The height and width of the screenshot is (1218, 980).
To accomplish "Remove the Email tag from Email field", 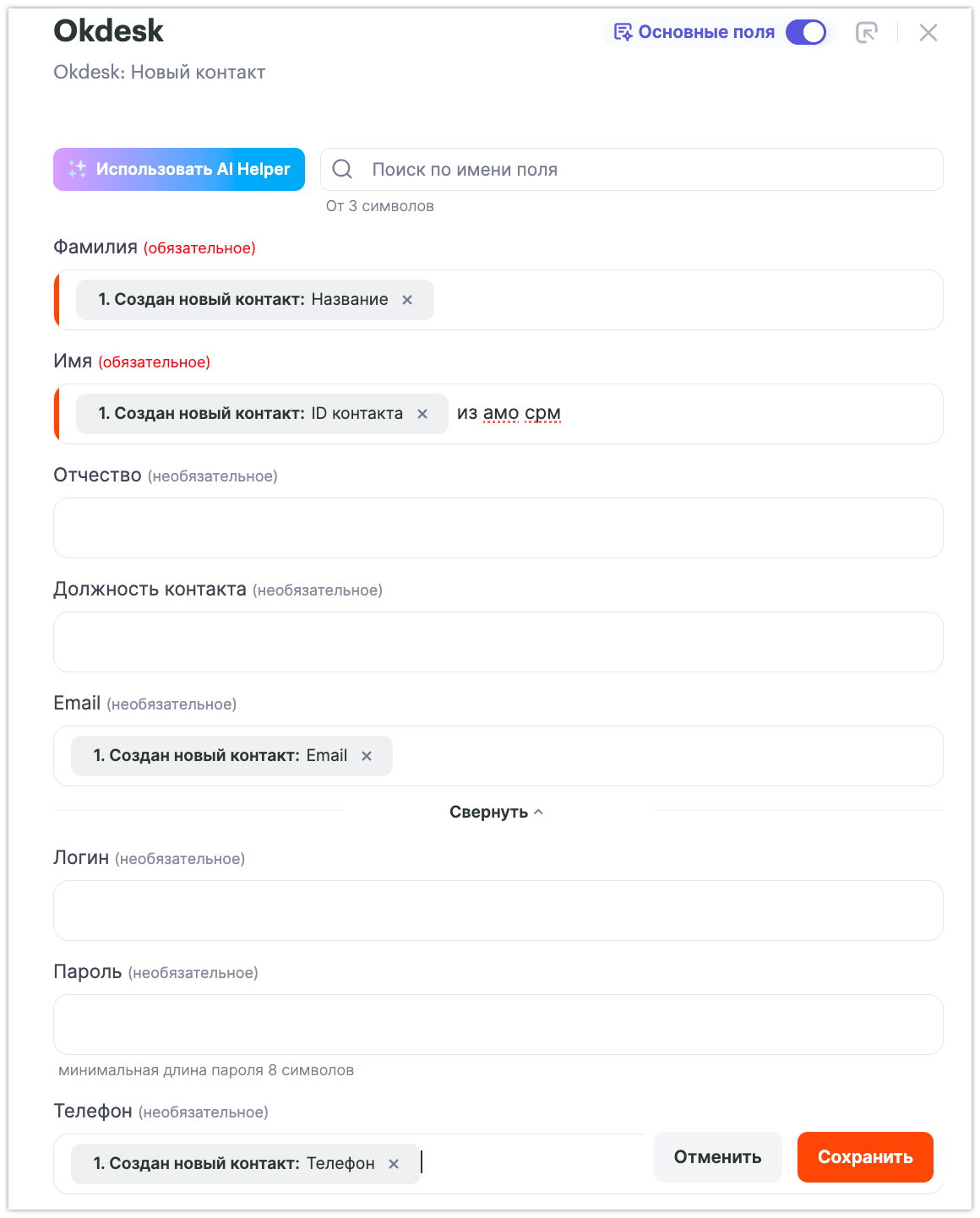I will pyautogui.click(x=367, y=756).
